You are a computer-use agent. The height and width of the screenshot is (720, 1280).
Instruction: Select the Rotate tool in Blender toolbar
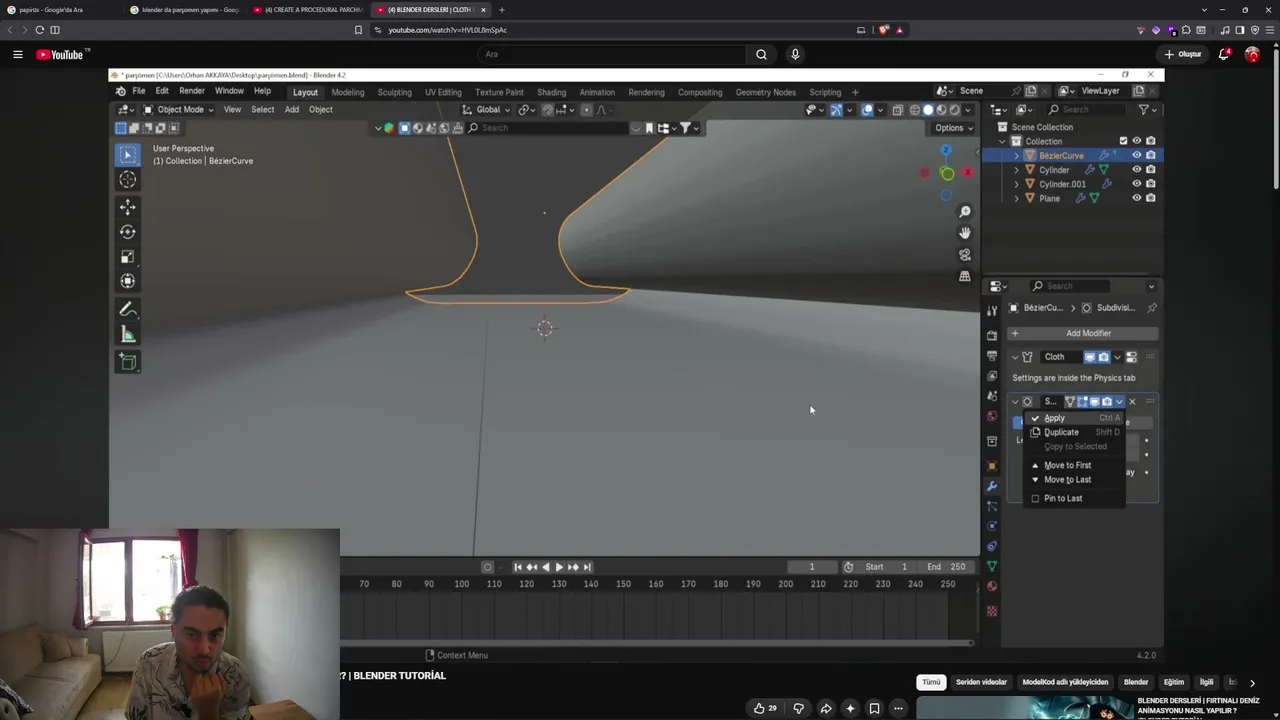coord(128,232)
